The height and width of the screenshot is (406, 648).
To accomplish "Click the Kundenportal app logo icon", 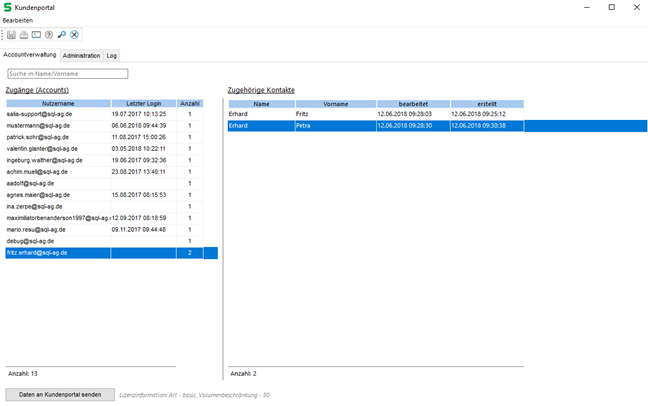I will pos(8,7).
